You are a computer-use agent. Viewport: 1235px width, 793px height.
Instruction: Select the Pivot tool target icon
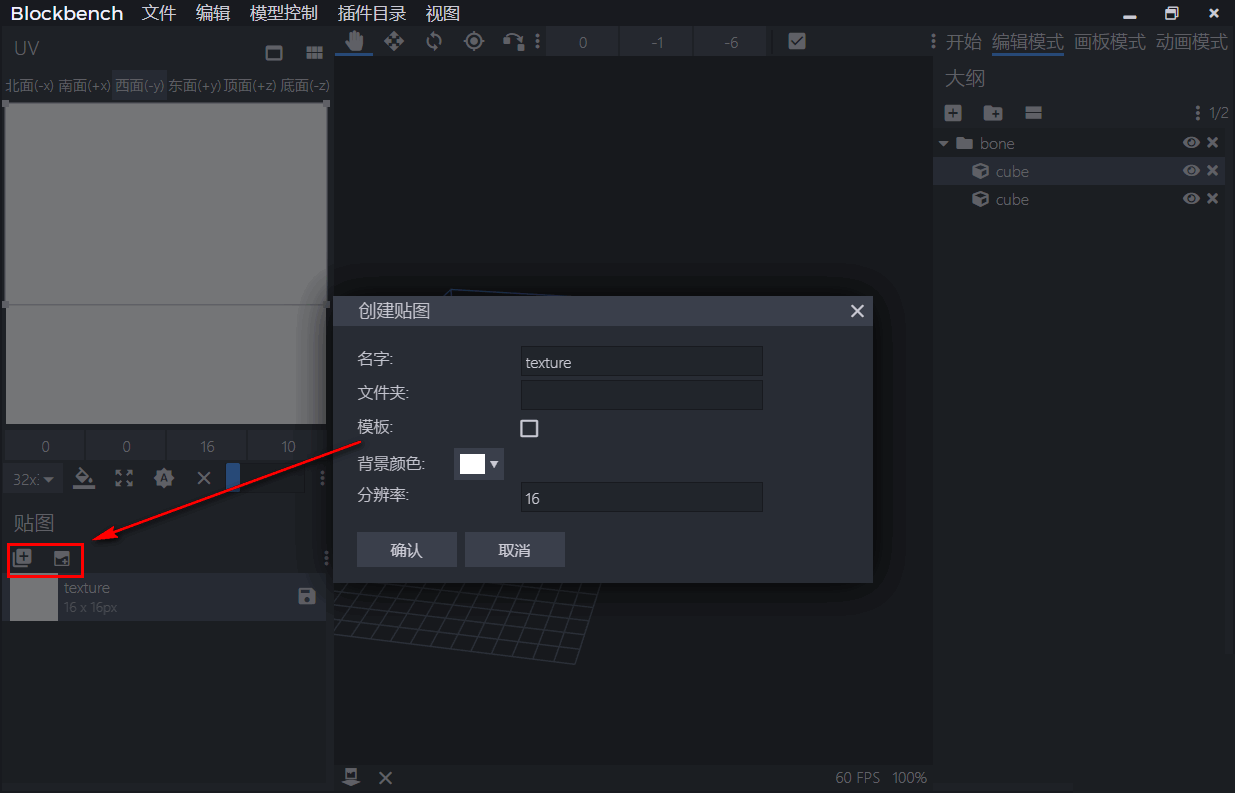click(x=474, y=41)
